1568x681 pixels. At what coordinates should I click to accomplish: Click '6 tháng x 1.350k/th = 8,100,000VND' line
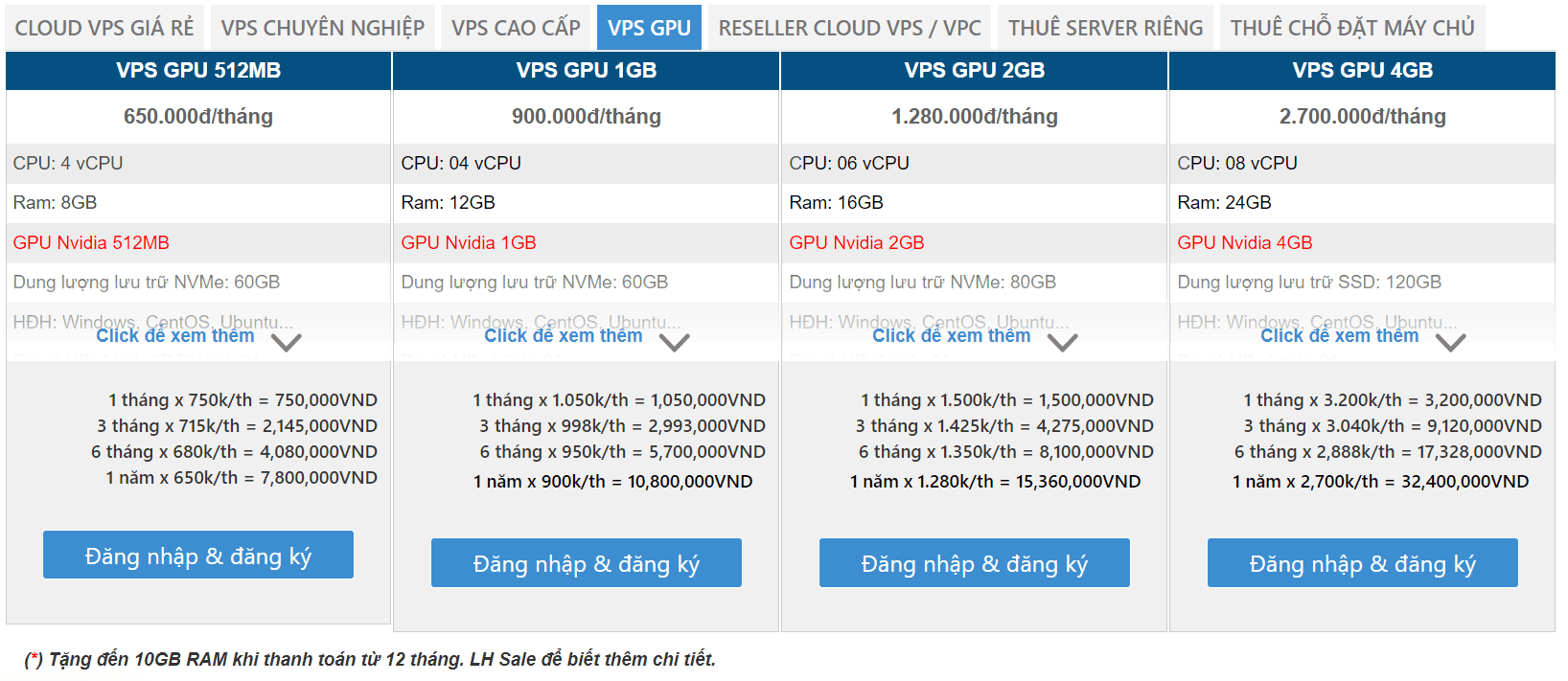click(1006, 452)
